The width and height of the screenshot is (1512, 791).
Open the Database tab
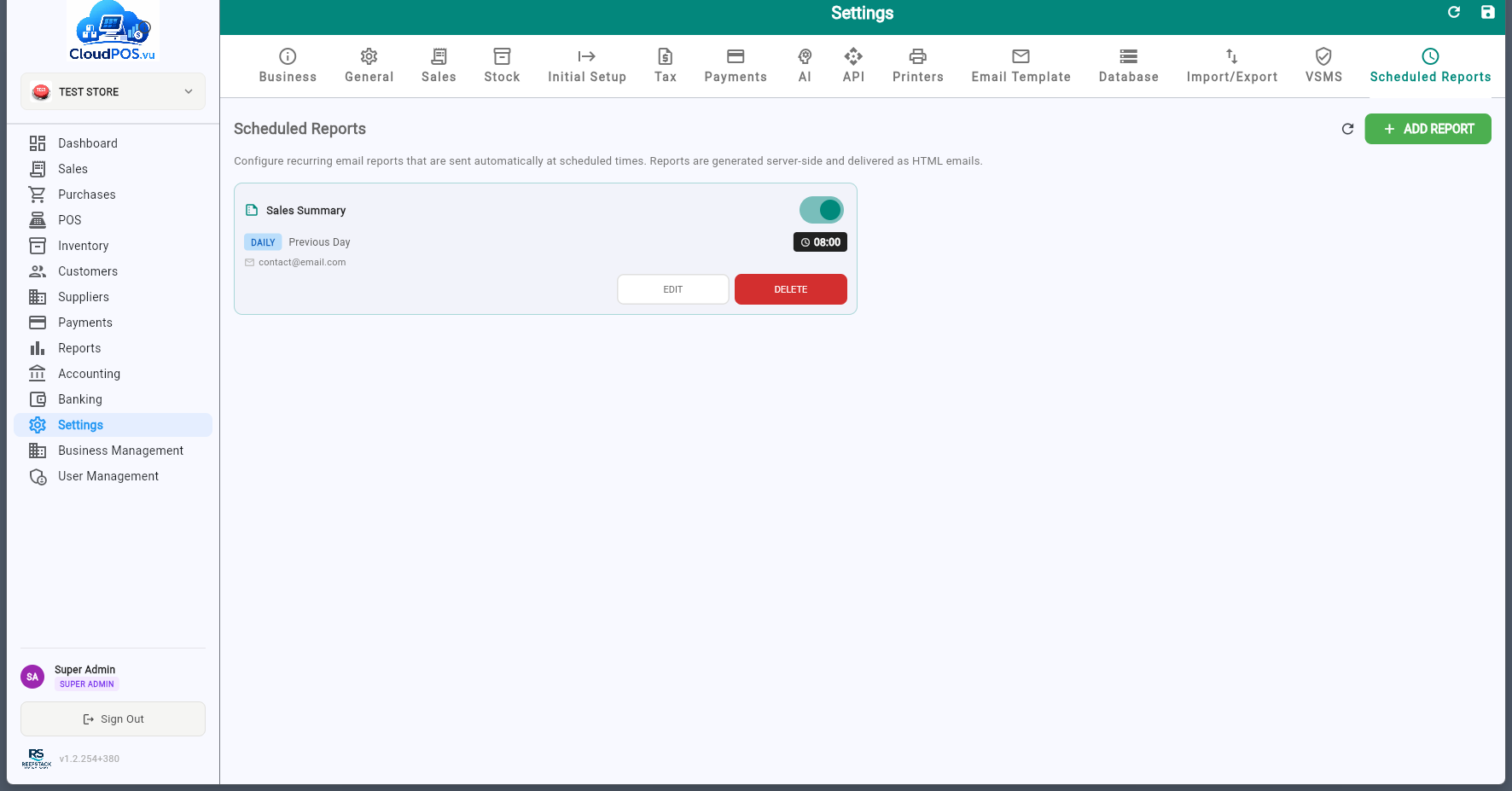[1129, 66]
